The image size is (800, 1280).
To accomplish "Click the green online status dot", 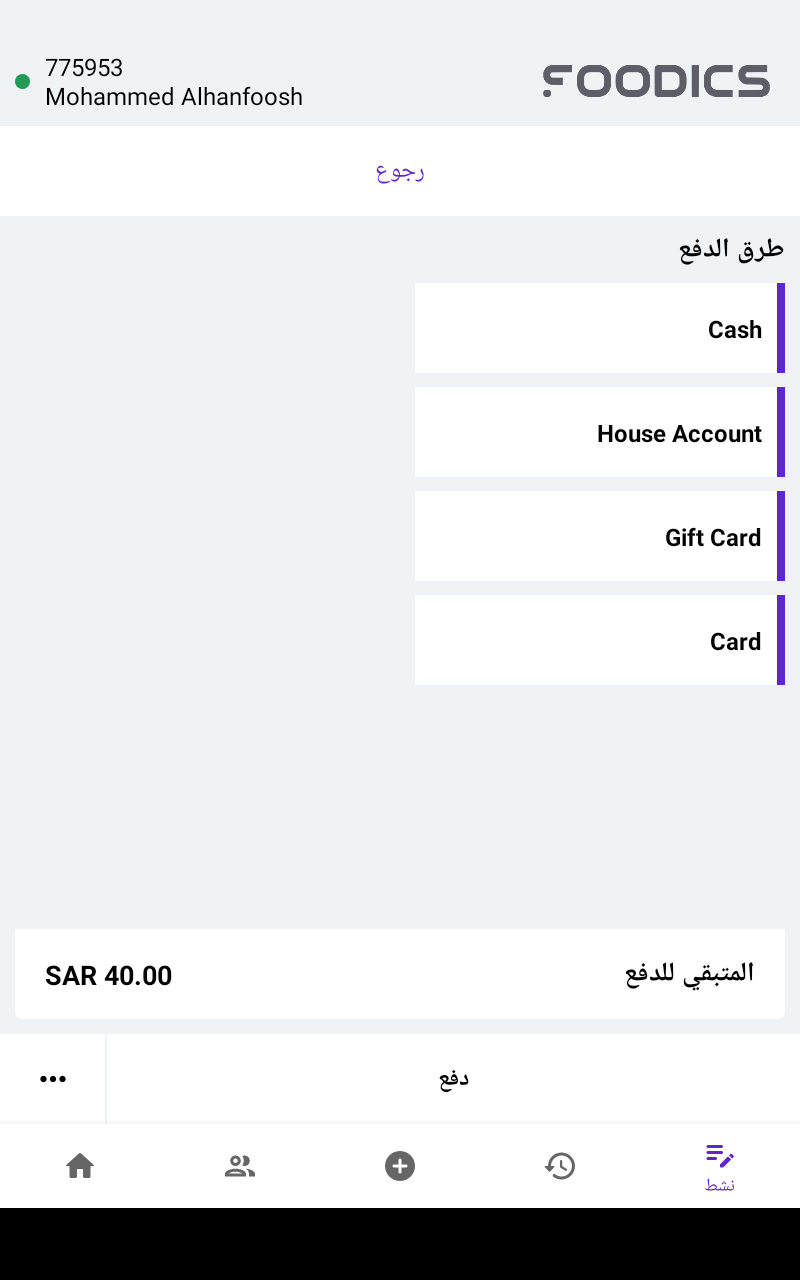I will pyautogui.click(x=22, y=82).
